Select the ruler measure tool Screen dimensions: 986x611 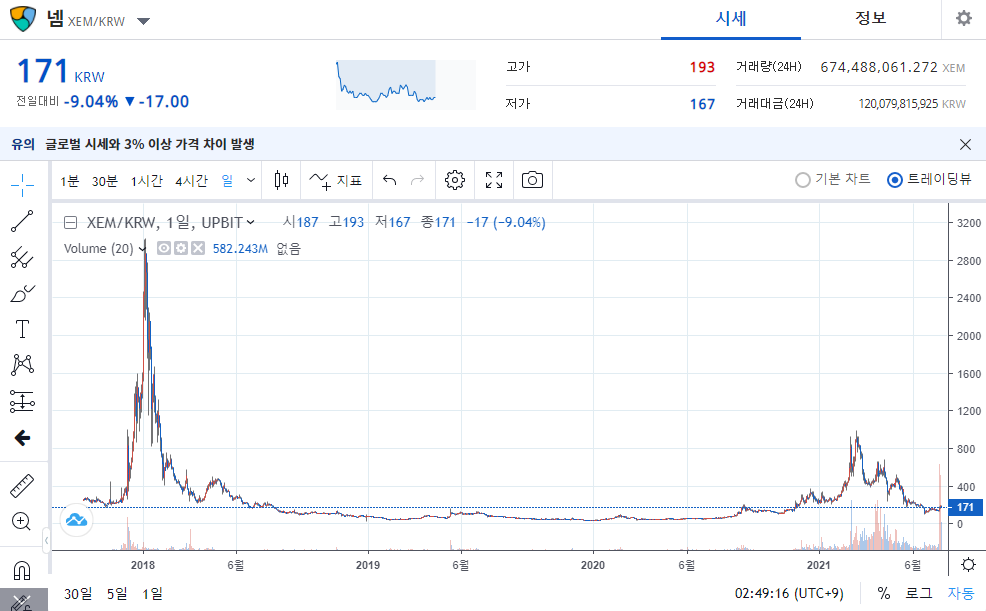point(22,486)
